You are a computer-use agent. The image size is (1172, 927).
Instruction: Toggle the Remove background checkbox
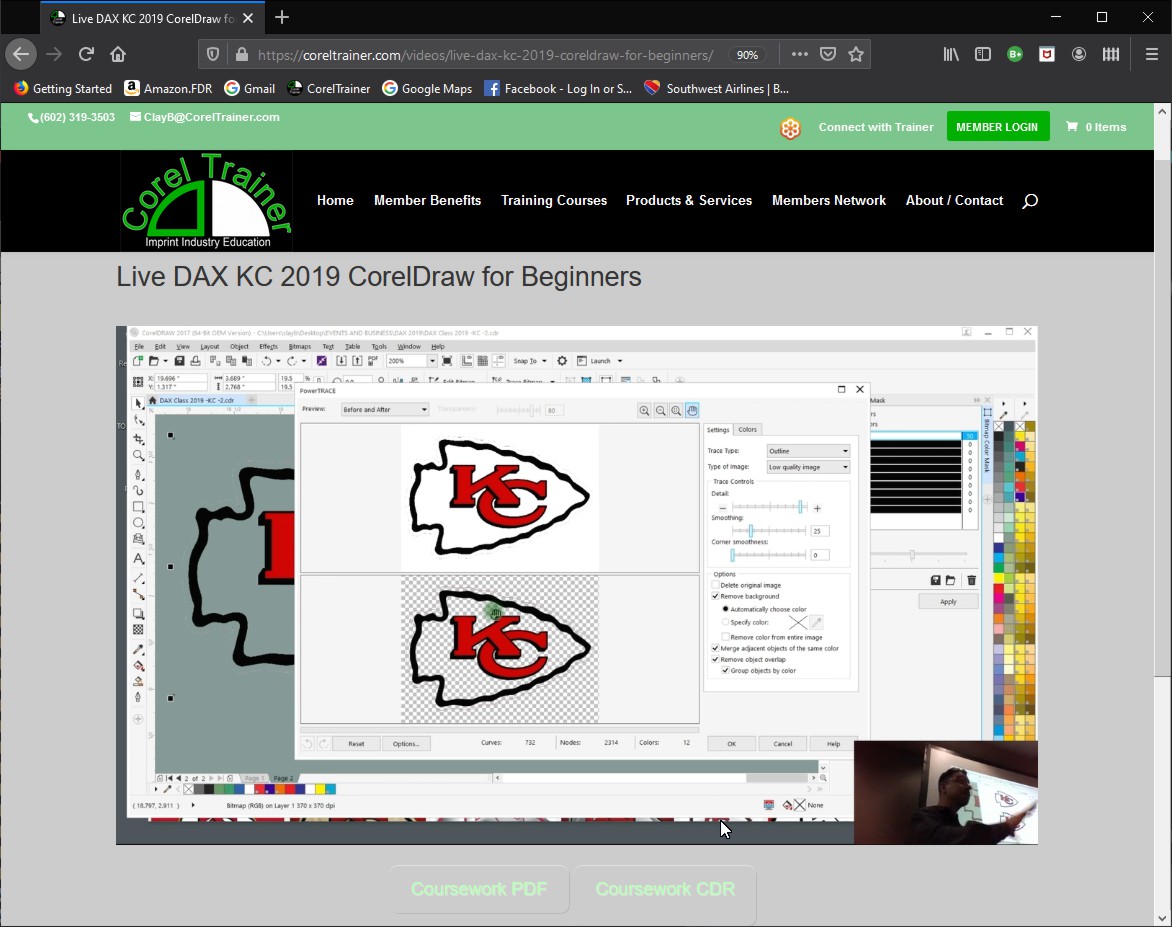click(x=715, y=597)
